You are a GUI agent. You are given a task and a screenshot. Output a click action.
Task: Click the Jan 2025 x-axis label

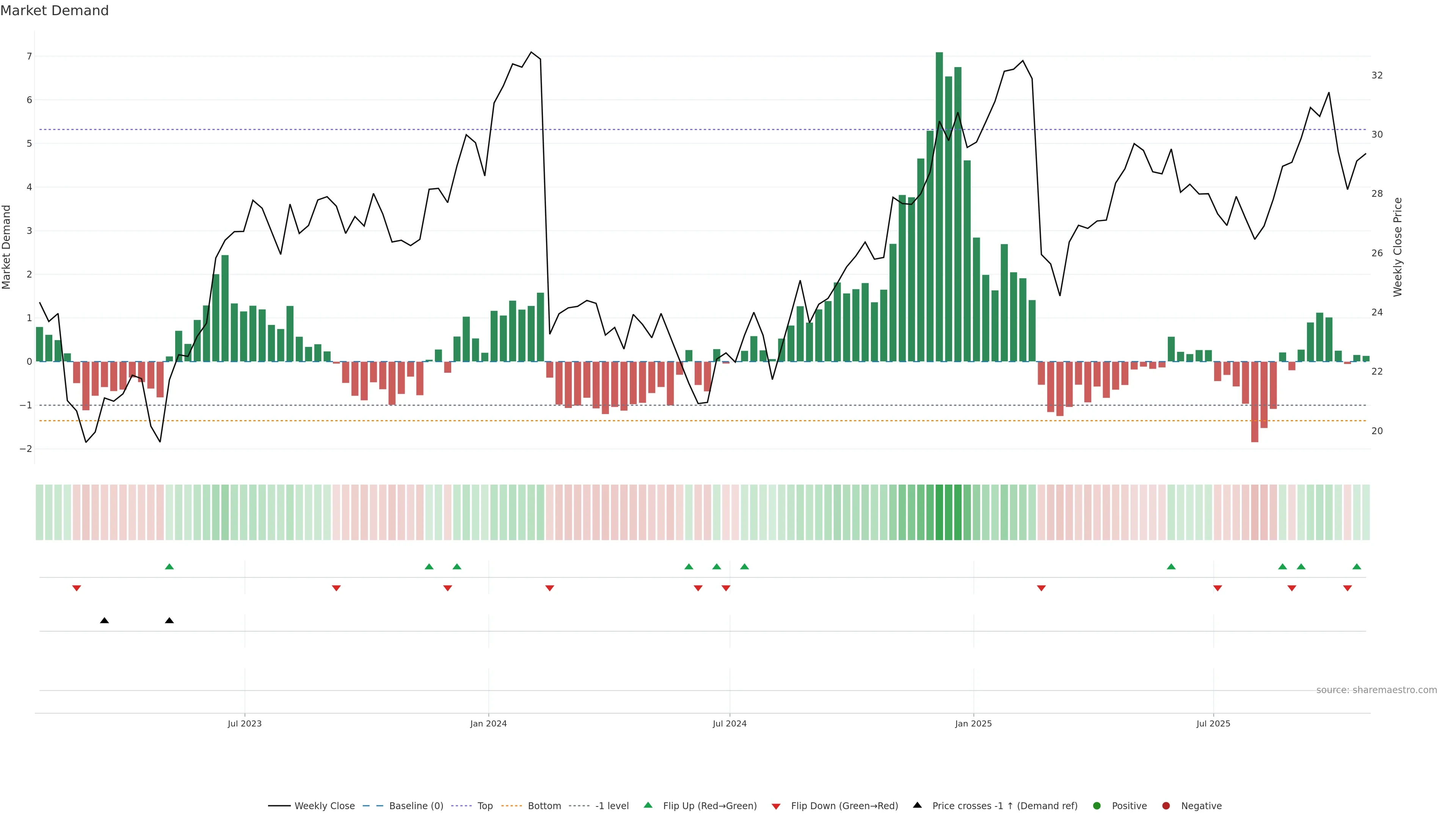tap(973, 723)
